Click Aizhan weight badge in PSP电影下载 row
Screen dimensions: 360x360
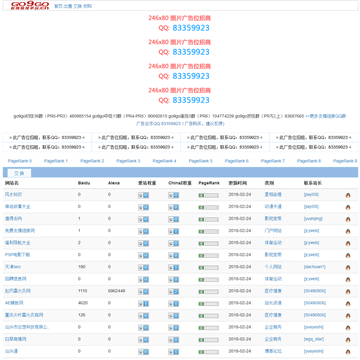[x=143, y=255]
